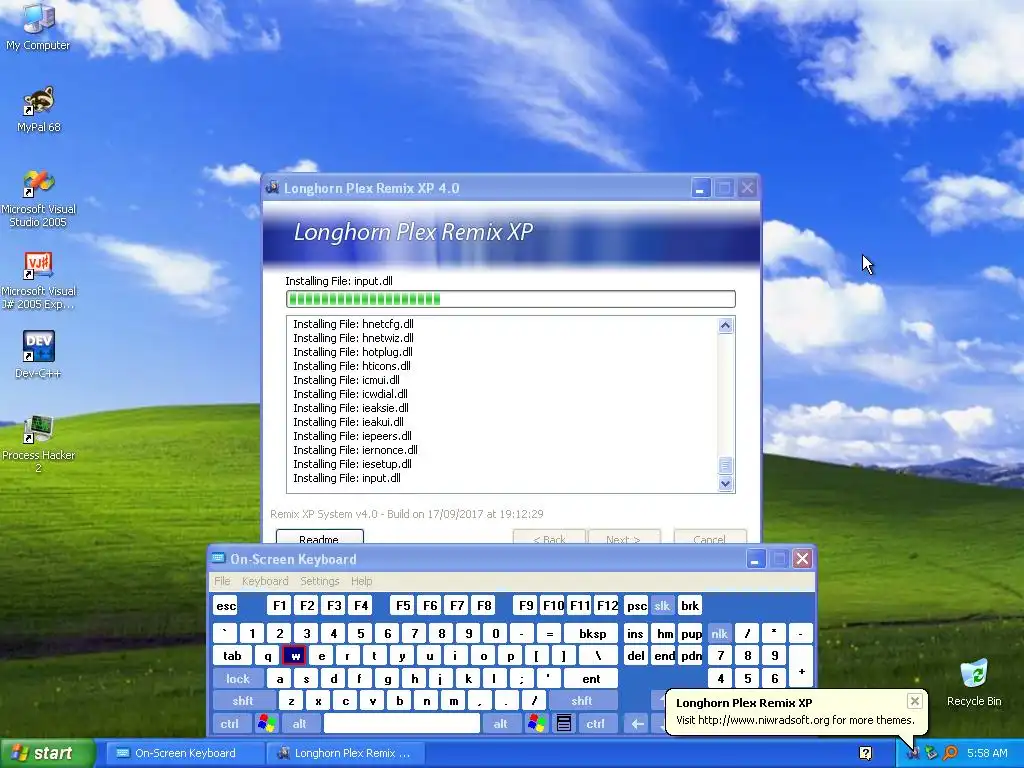Click the magnifier icon in system tray
This screenshot has height=768, width=1024.
[950, 753]
